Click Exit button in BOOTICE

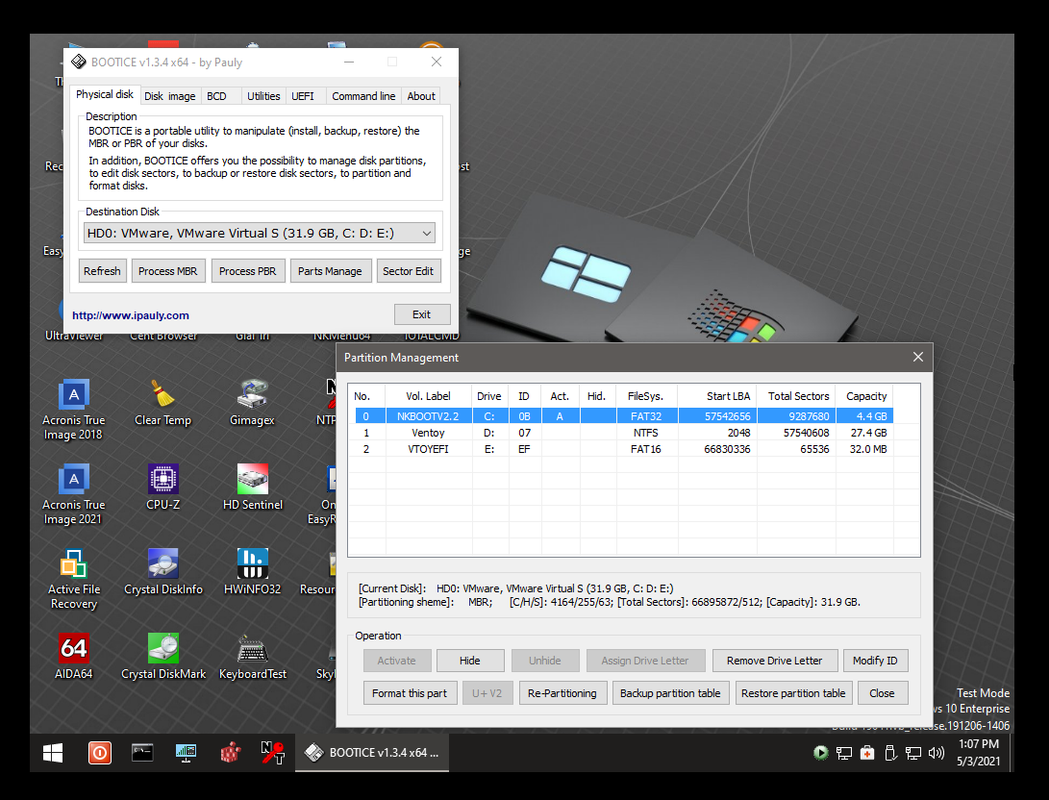coord(421,314)
